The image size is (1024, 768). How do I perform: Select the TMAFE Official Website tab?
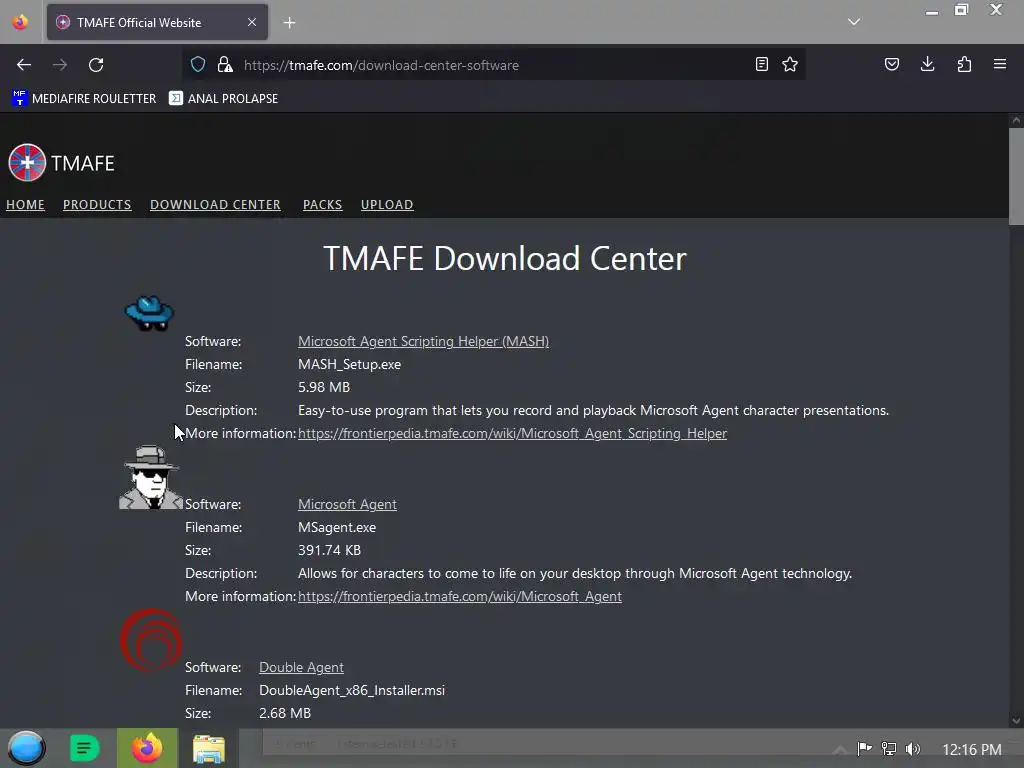click(x=157, y=22)
